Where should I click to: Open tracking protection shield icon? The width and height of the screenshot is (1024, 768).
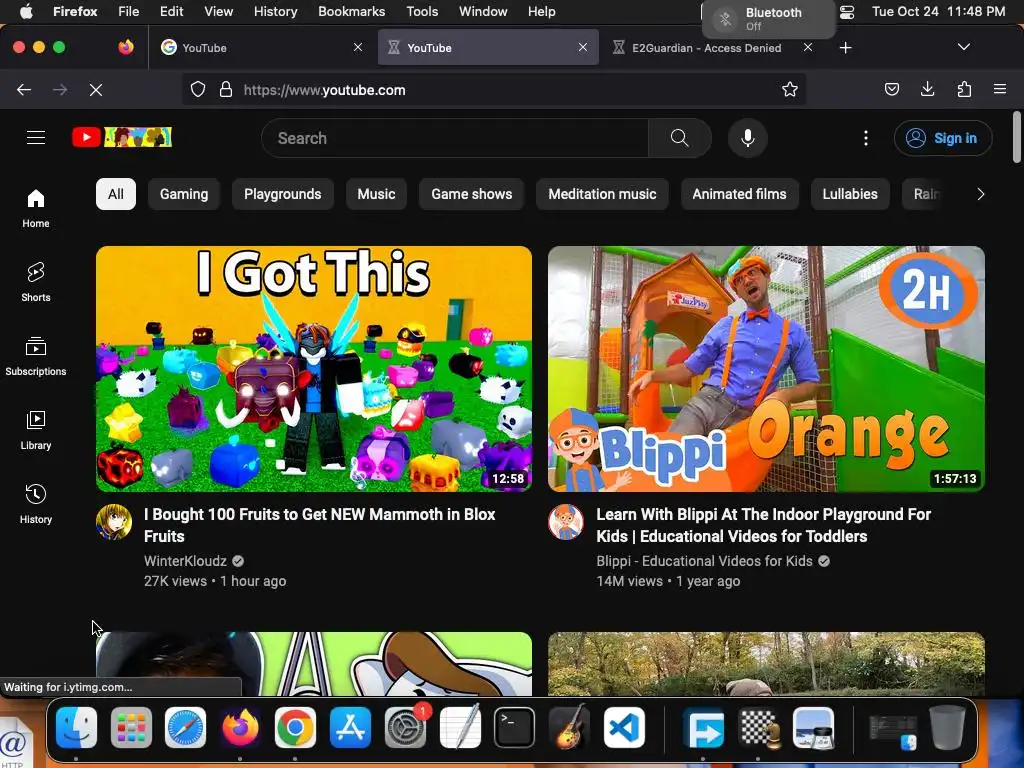[x=198, y=89]
